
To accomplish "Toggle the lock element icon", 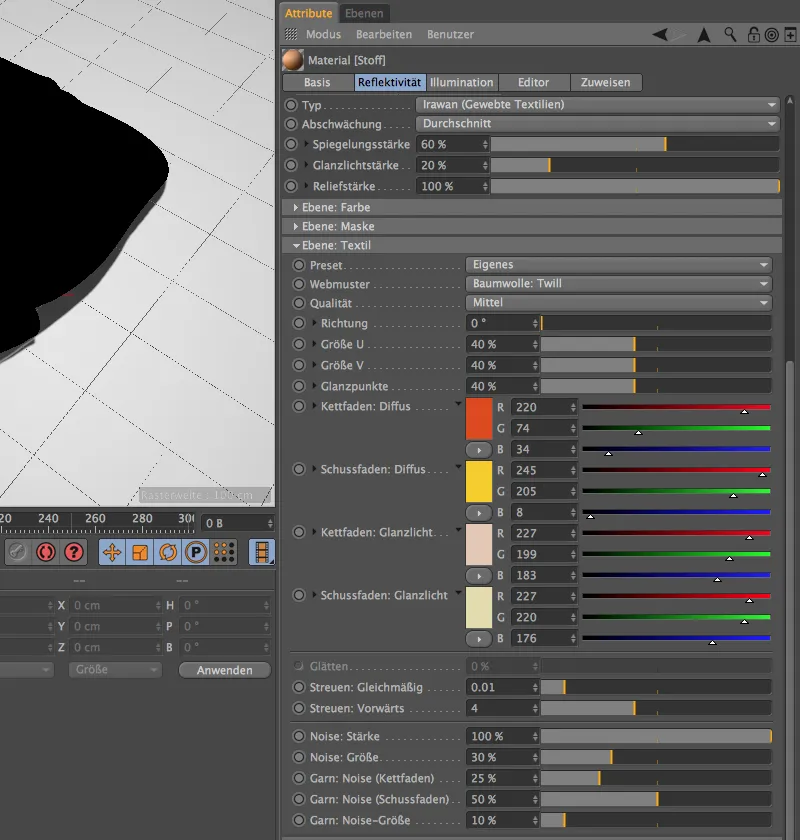I will pyautogui.click(x=753, y=35).
